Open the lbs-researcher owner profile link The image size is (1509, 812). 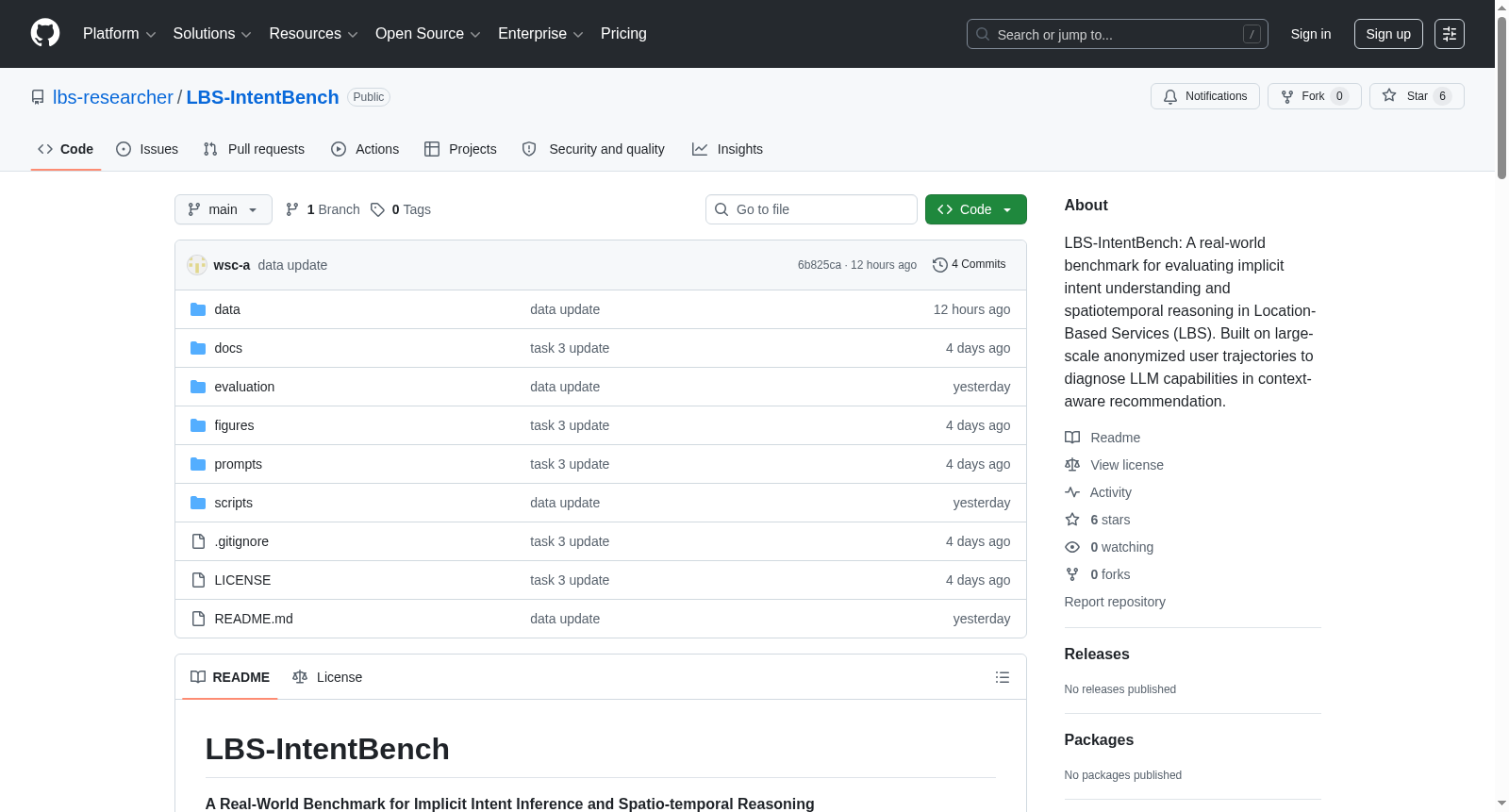(x=113, y=97)
